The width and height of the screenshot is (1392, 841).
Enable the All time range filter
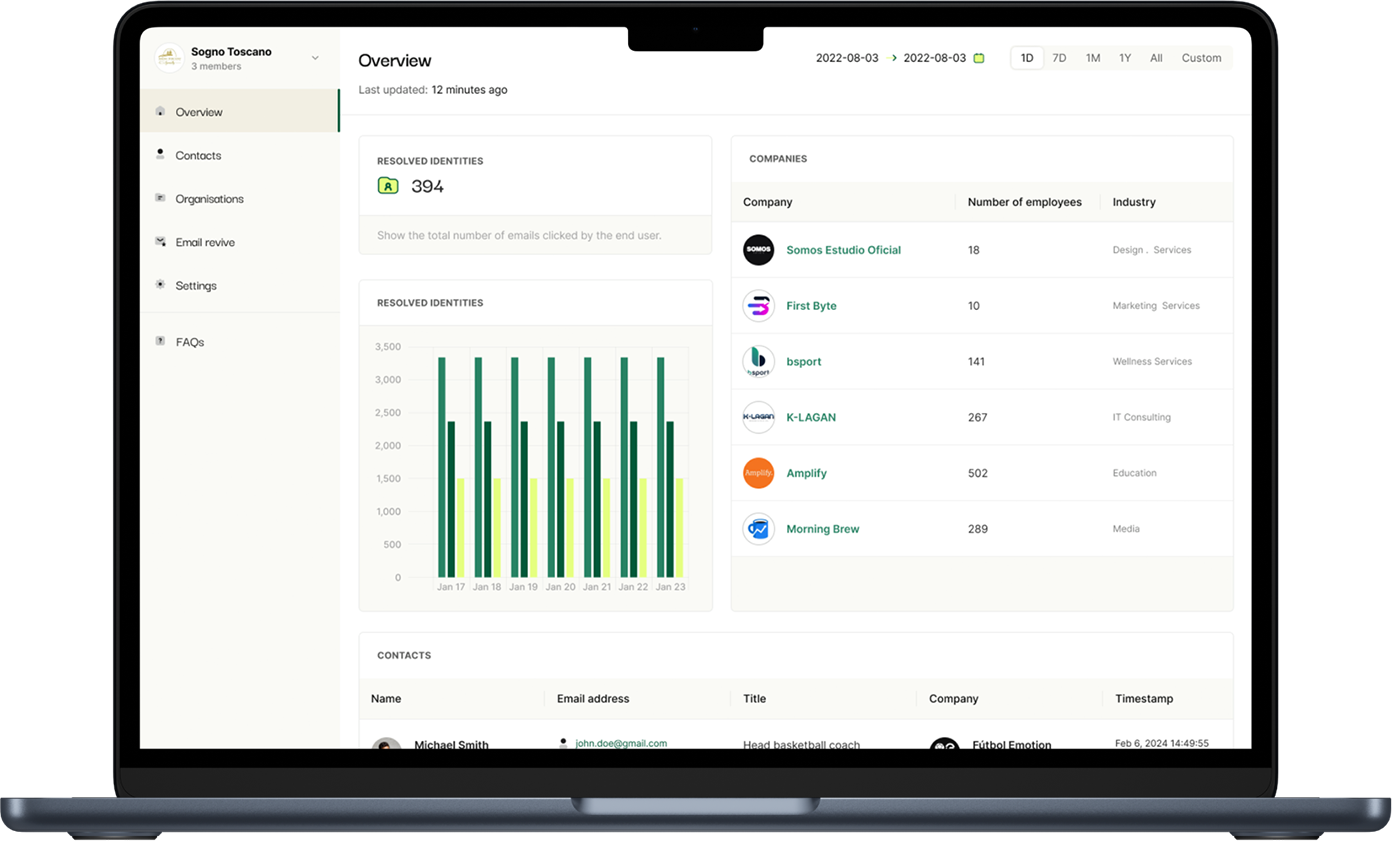click(1156, 58)
